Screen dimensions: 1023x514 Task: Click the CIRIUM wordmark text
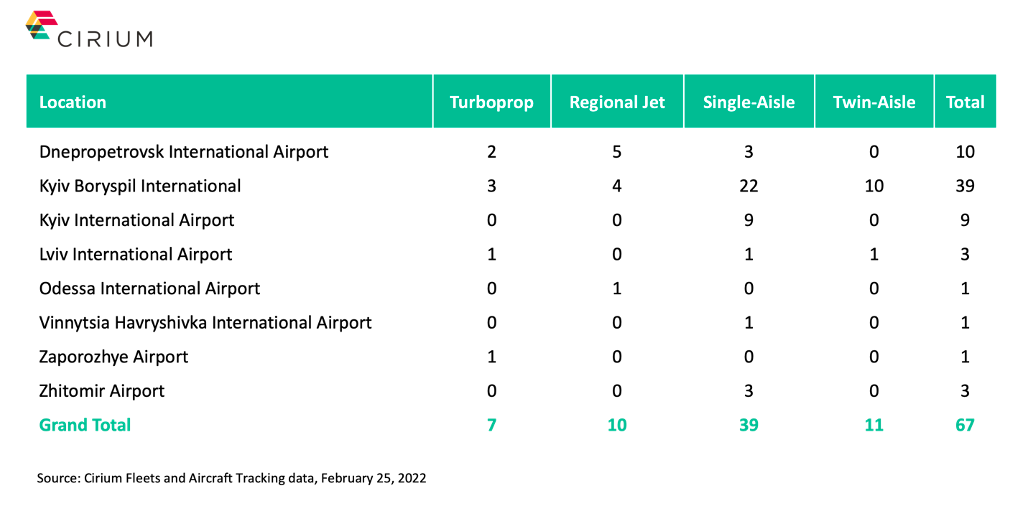point(105,38)
